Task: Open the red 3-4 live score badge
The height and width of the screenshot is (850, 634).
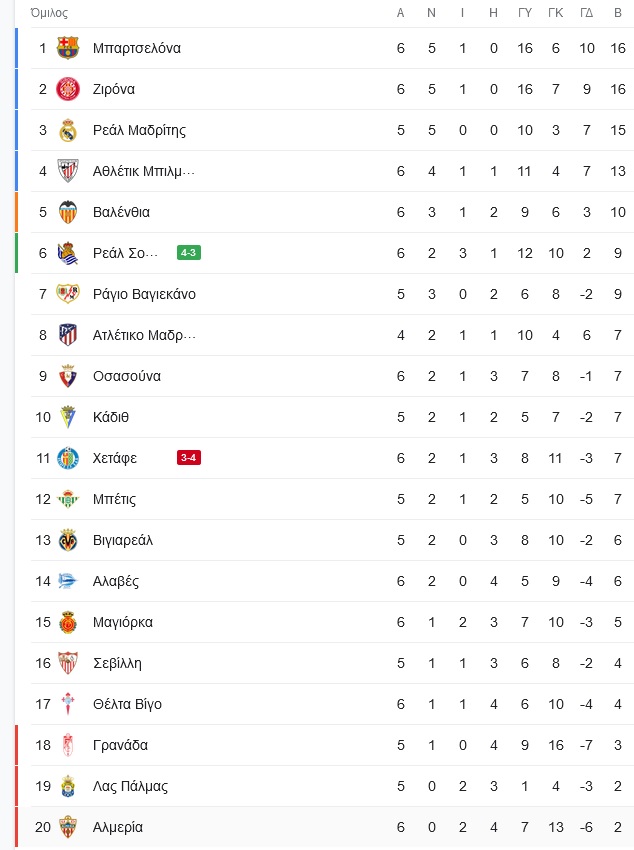Action: [x=189, y=458]
